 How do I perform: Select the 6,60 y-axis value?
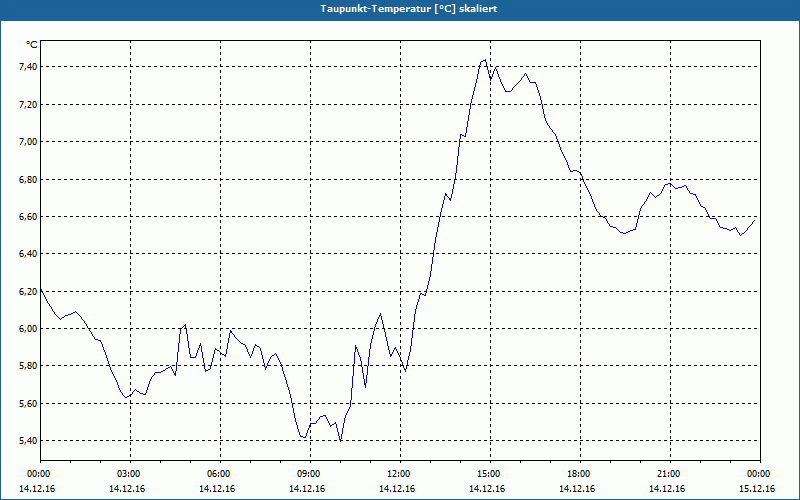point(28,217)
